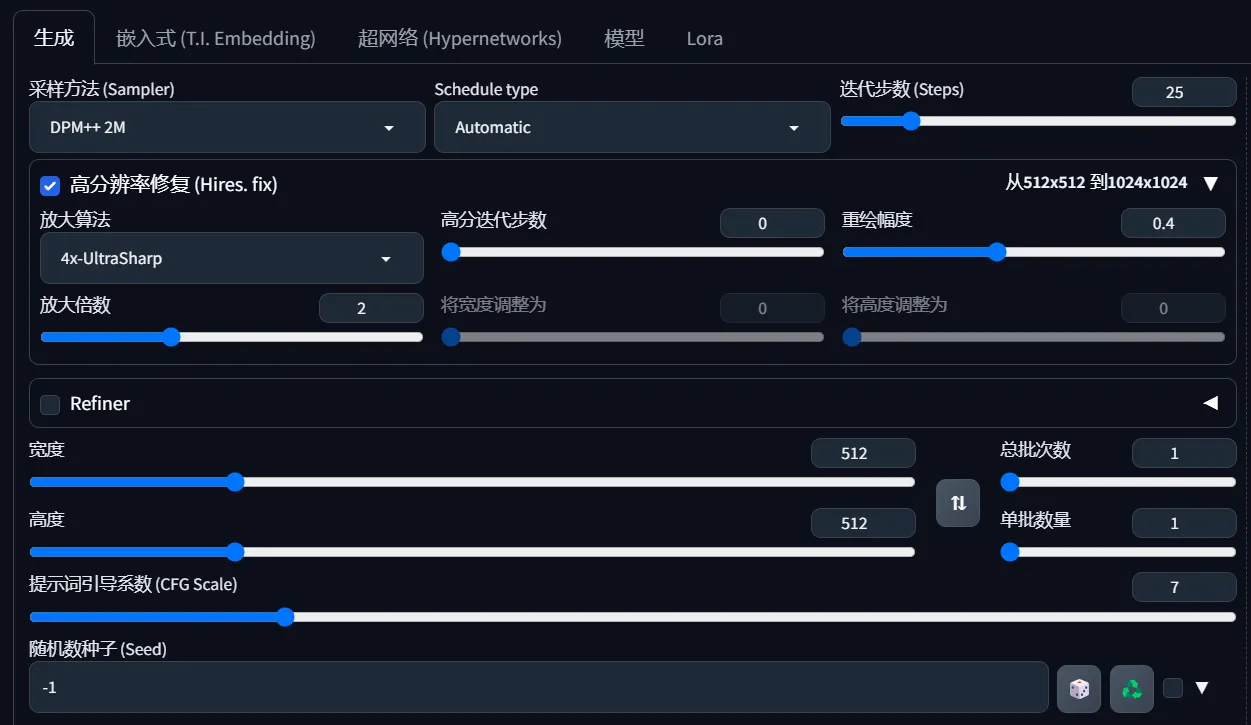
Task: Open the Hypernetworks tab
Action: tap(460, 39)
